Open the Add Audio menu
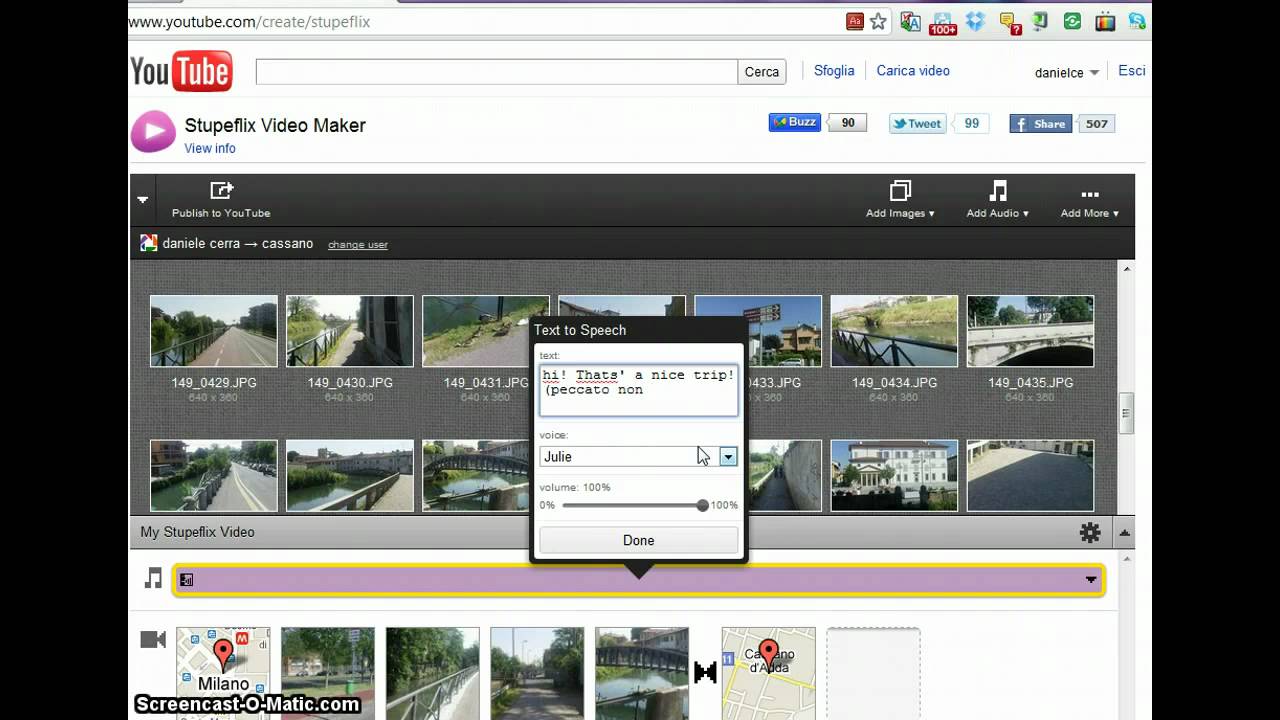 [997, 199]
